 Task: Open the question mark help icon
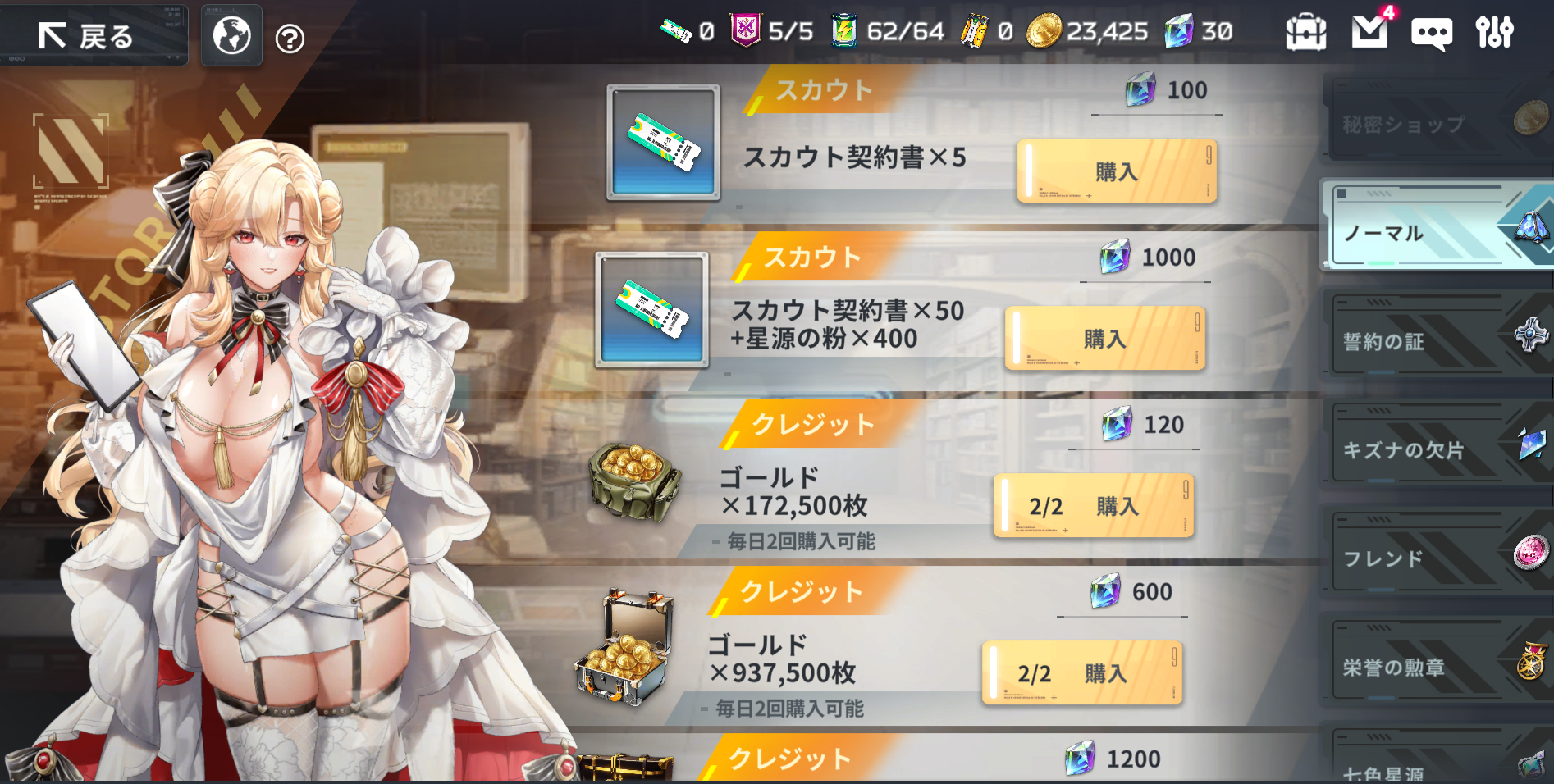coord(290,39)
